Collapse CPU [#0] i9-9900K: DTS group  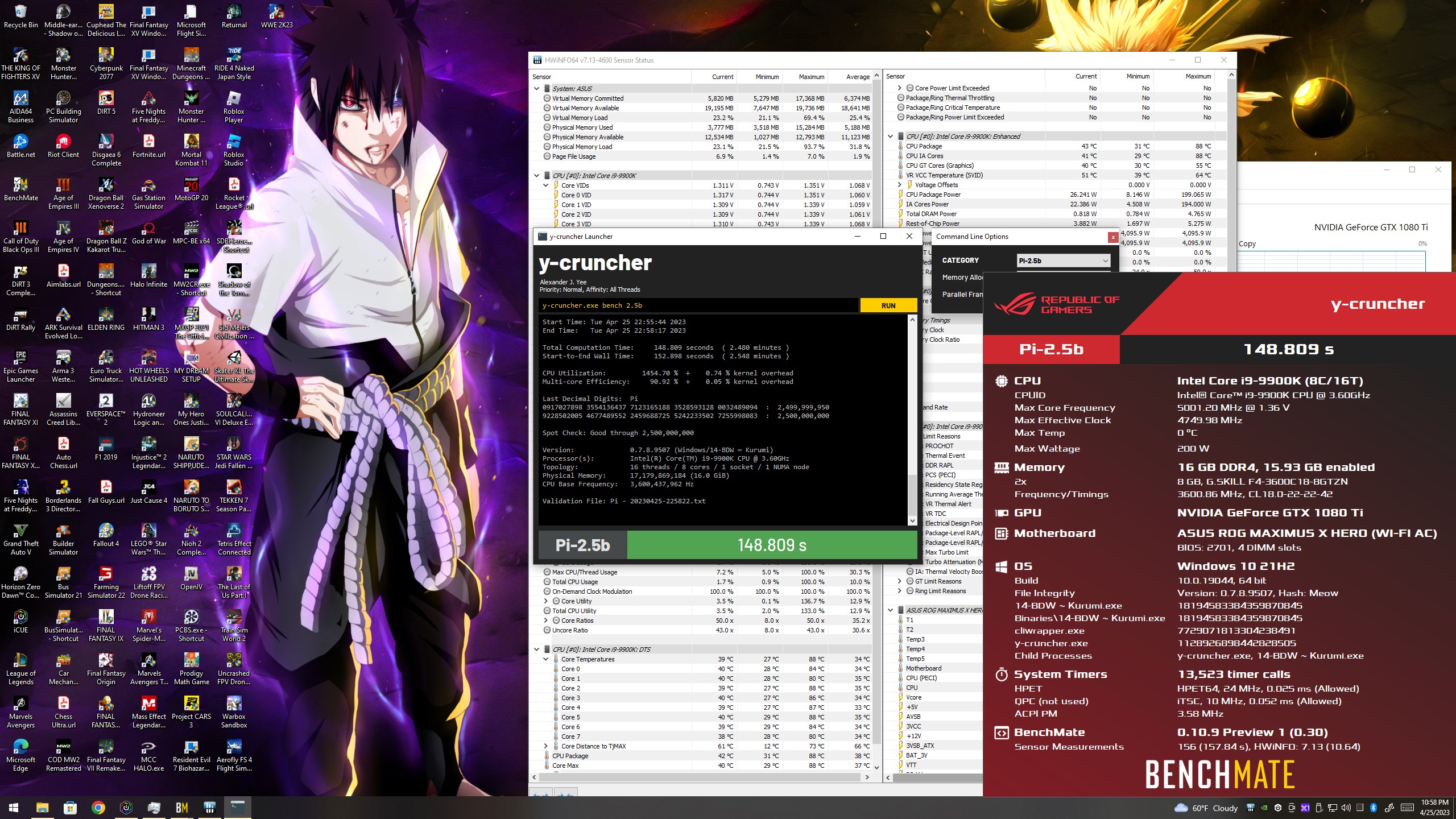click(536, 650)
